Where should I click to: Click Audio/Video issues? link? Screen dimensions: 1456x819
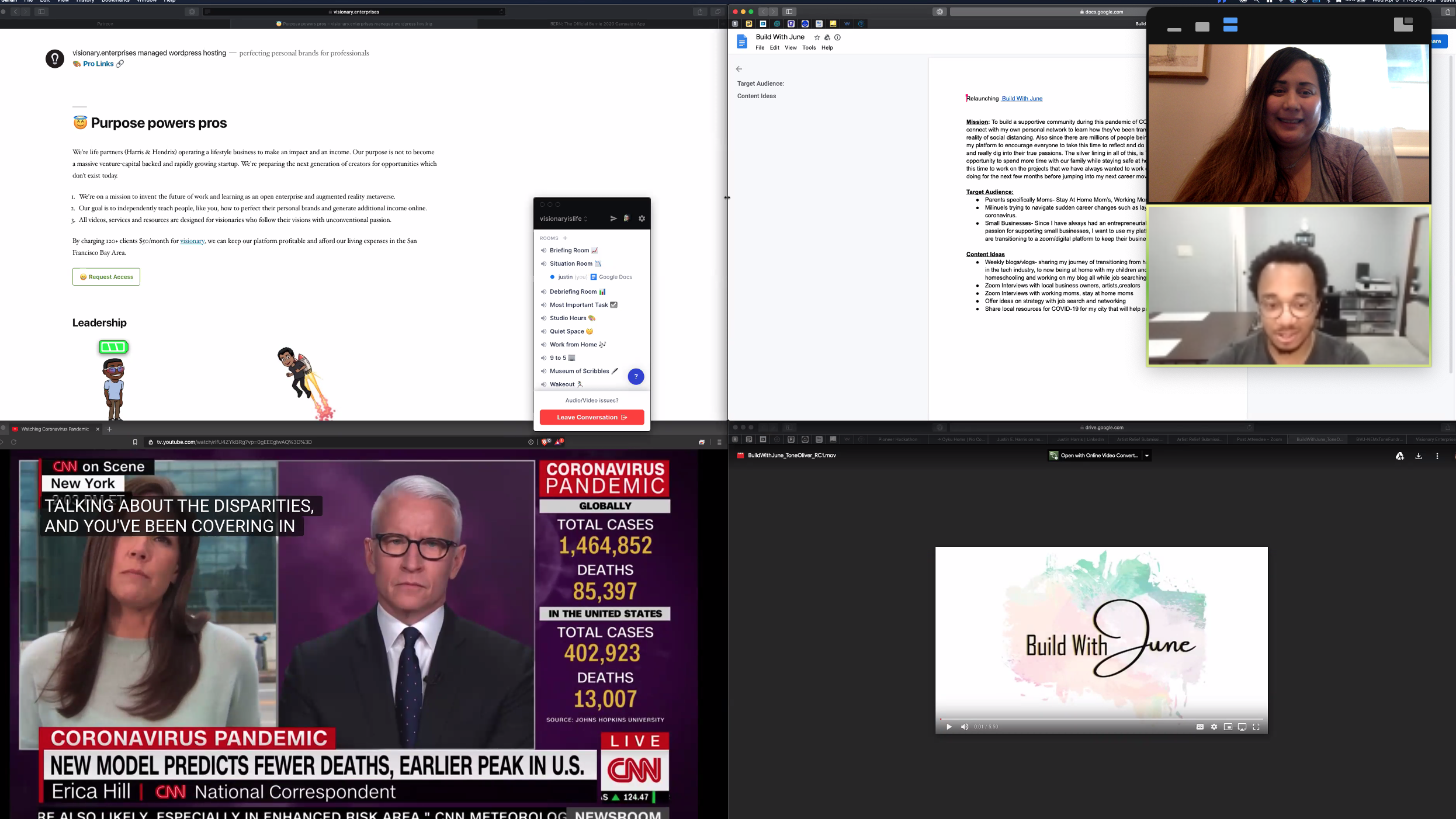[x=592, y=401]
